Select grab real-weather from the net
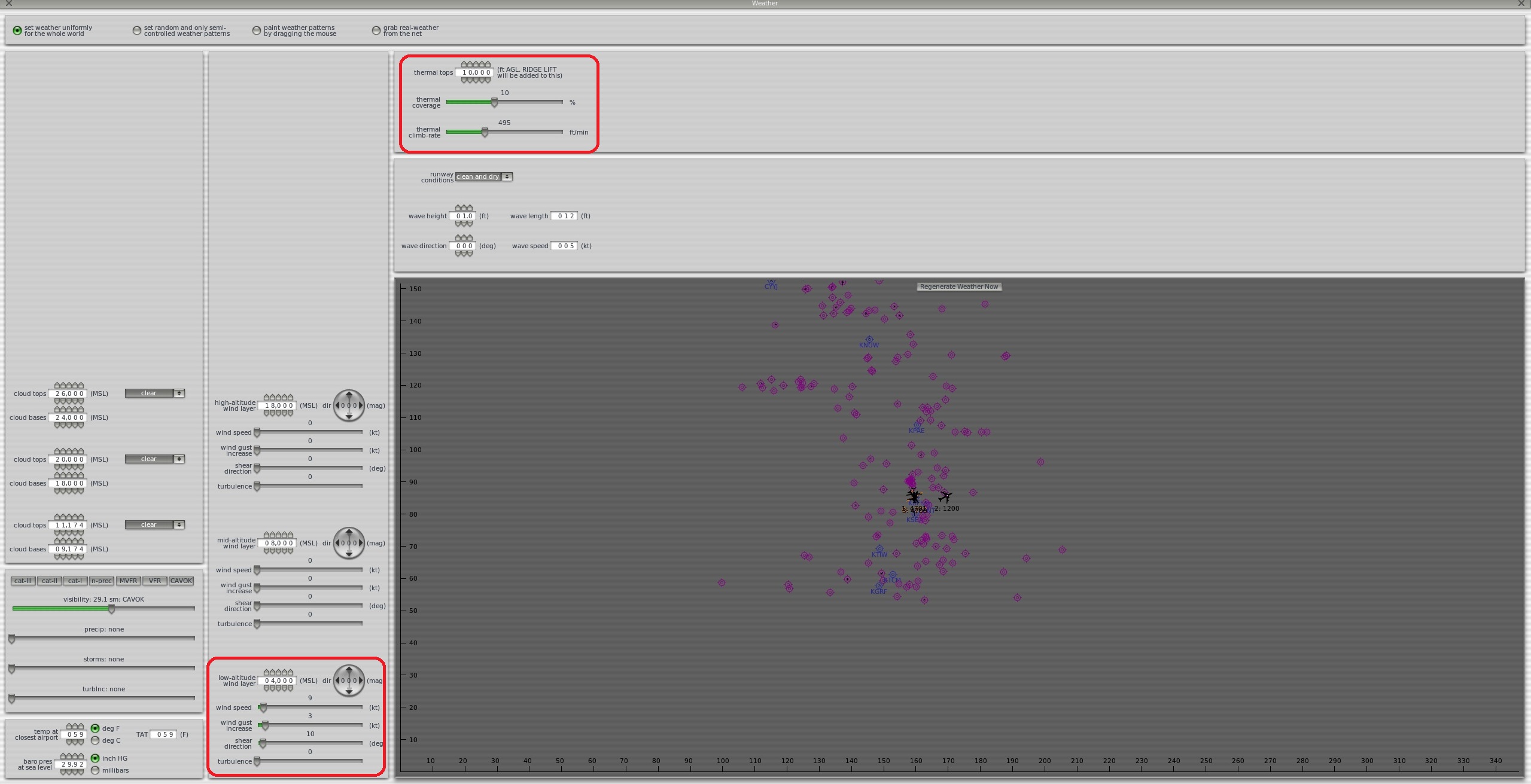 376,30
